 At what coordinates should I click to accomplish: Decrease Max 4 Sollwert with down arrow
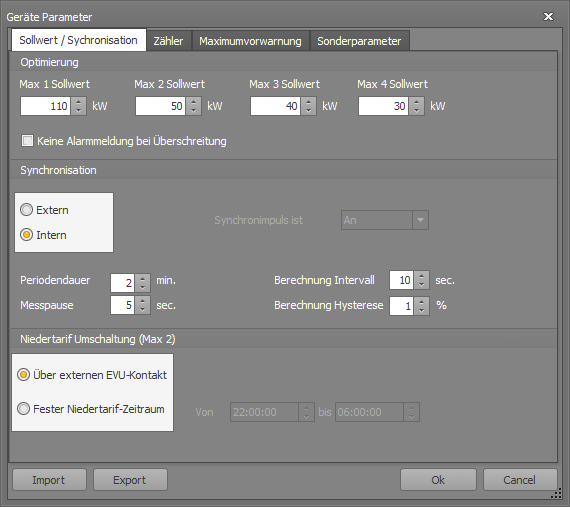[417, 111]
